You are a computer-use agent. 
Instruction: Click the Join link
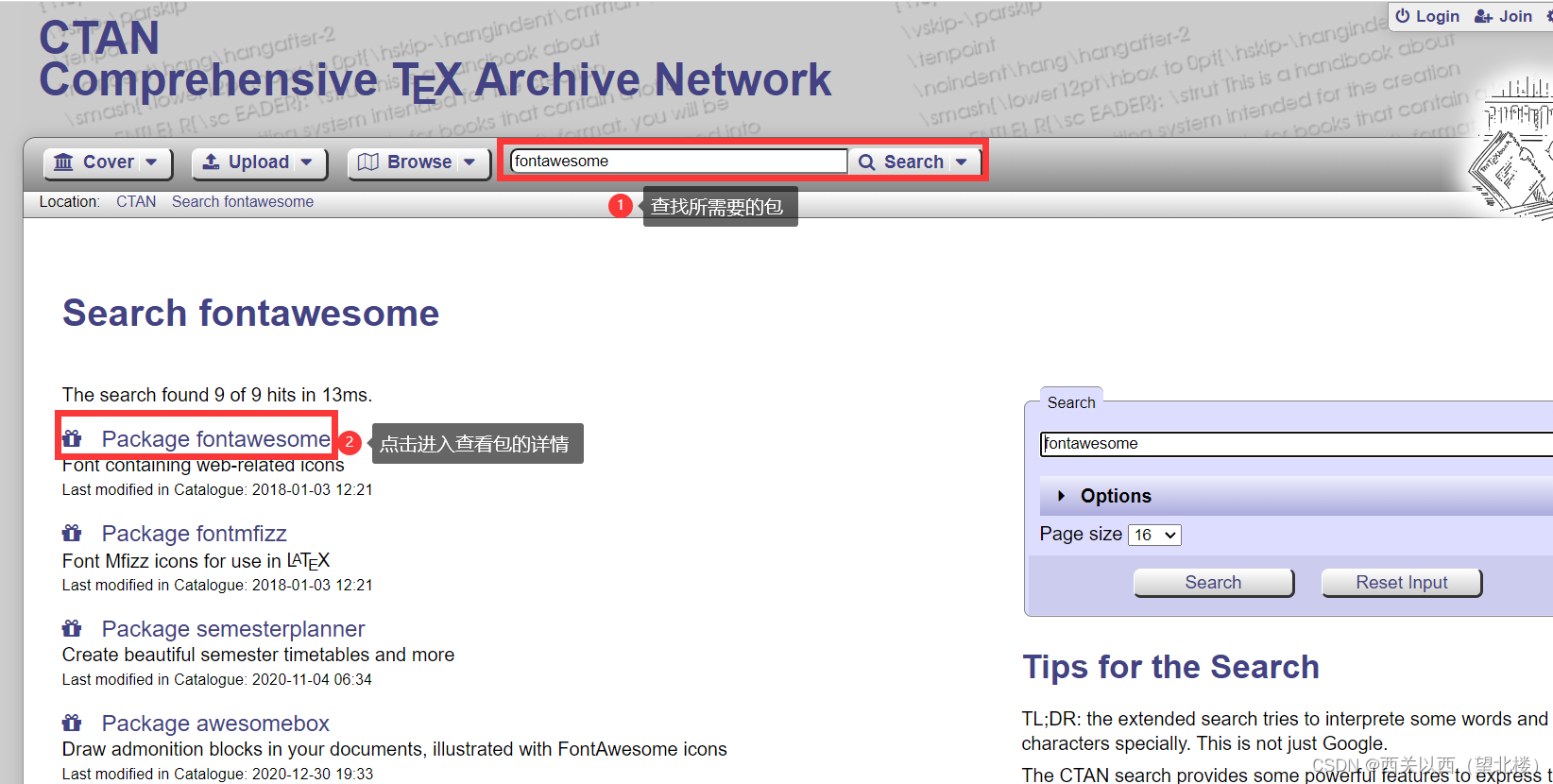(1503, 16)
